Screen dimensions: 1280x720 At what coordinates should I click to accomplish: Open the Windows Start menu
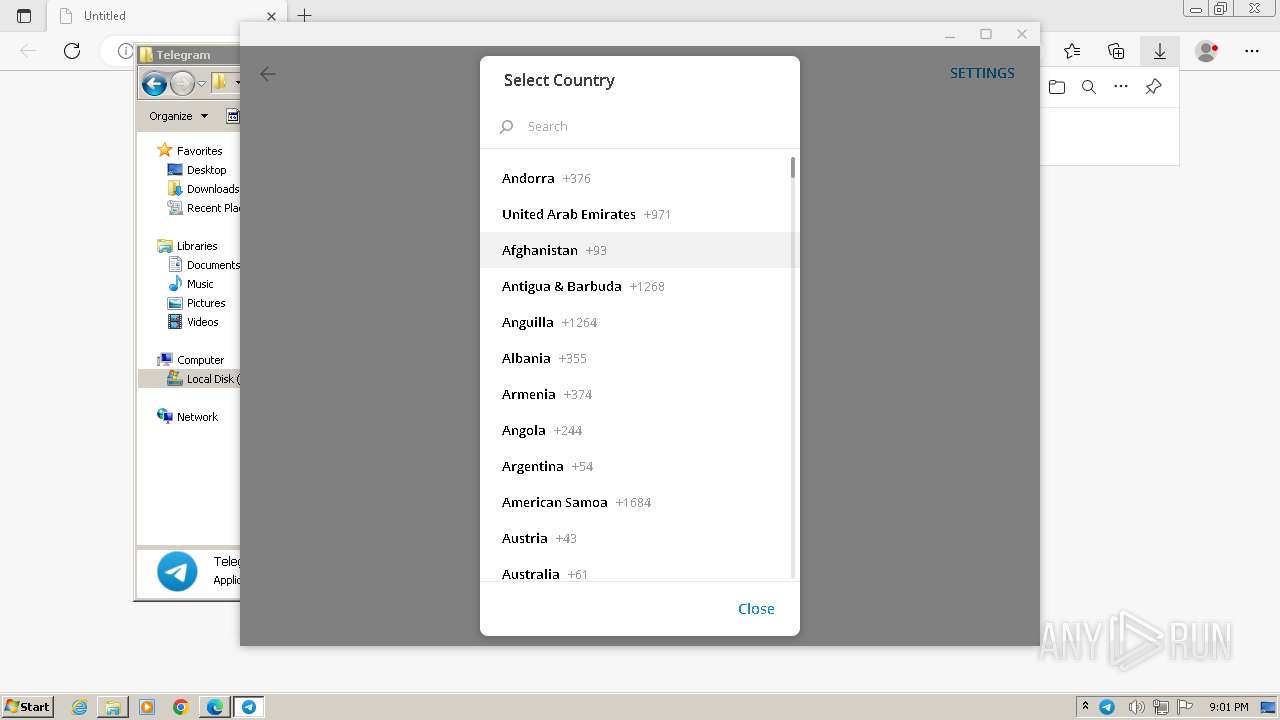pyautogui.click(x=28, y=706)
